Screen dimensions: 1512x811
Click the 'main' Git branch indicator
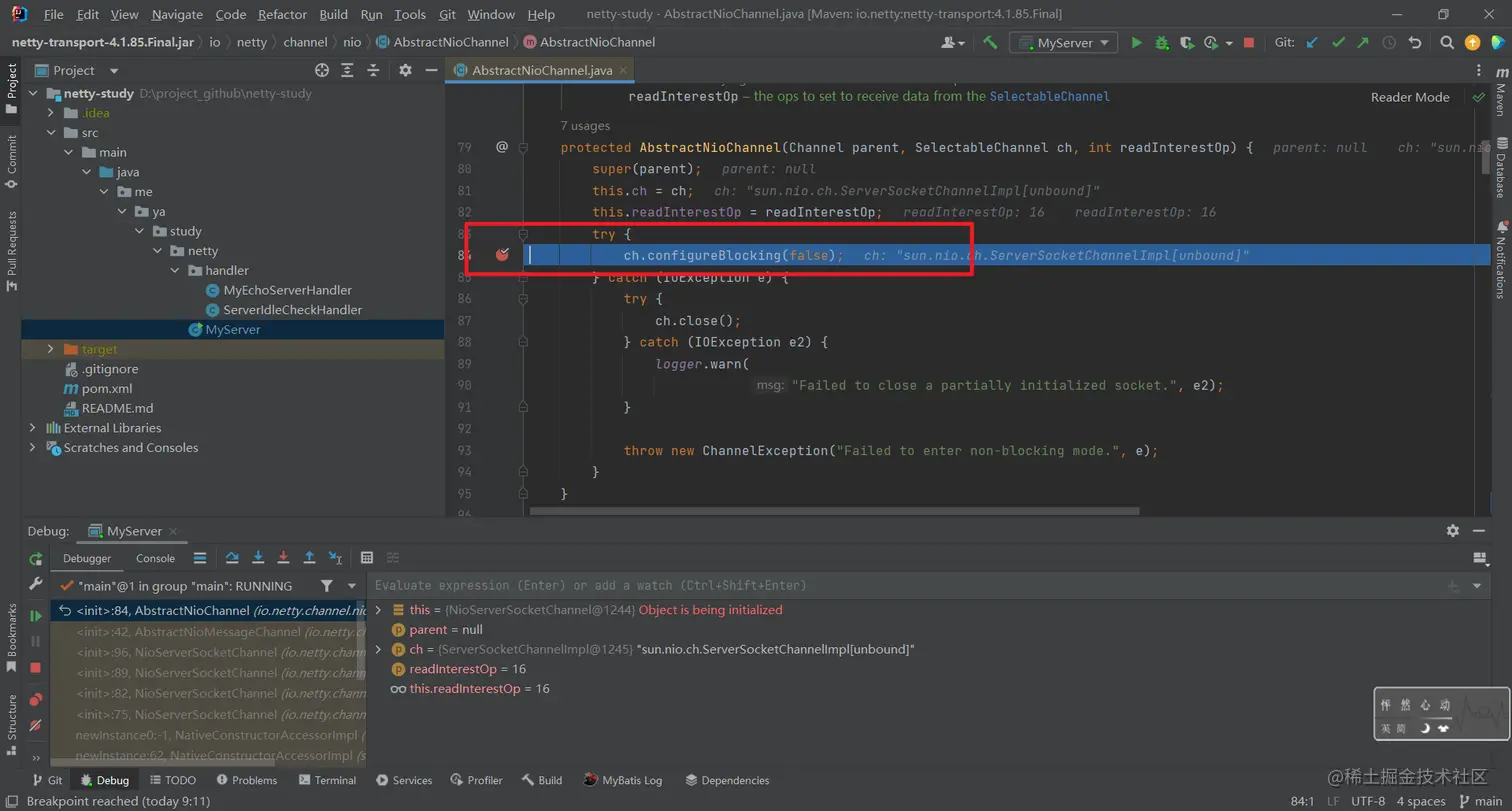point(1480,801)
